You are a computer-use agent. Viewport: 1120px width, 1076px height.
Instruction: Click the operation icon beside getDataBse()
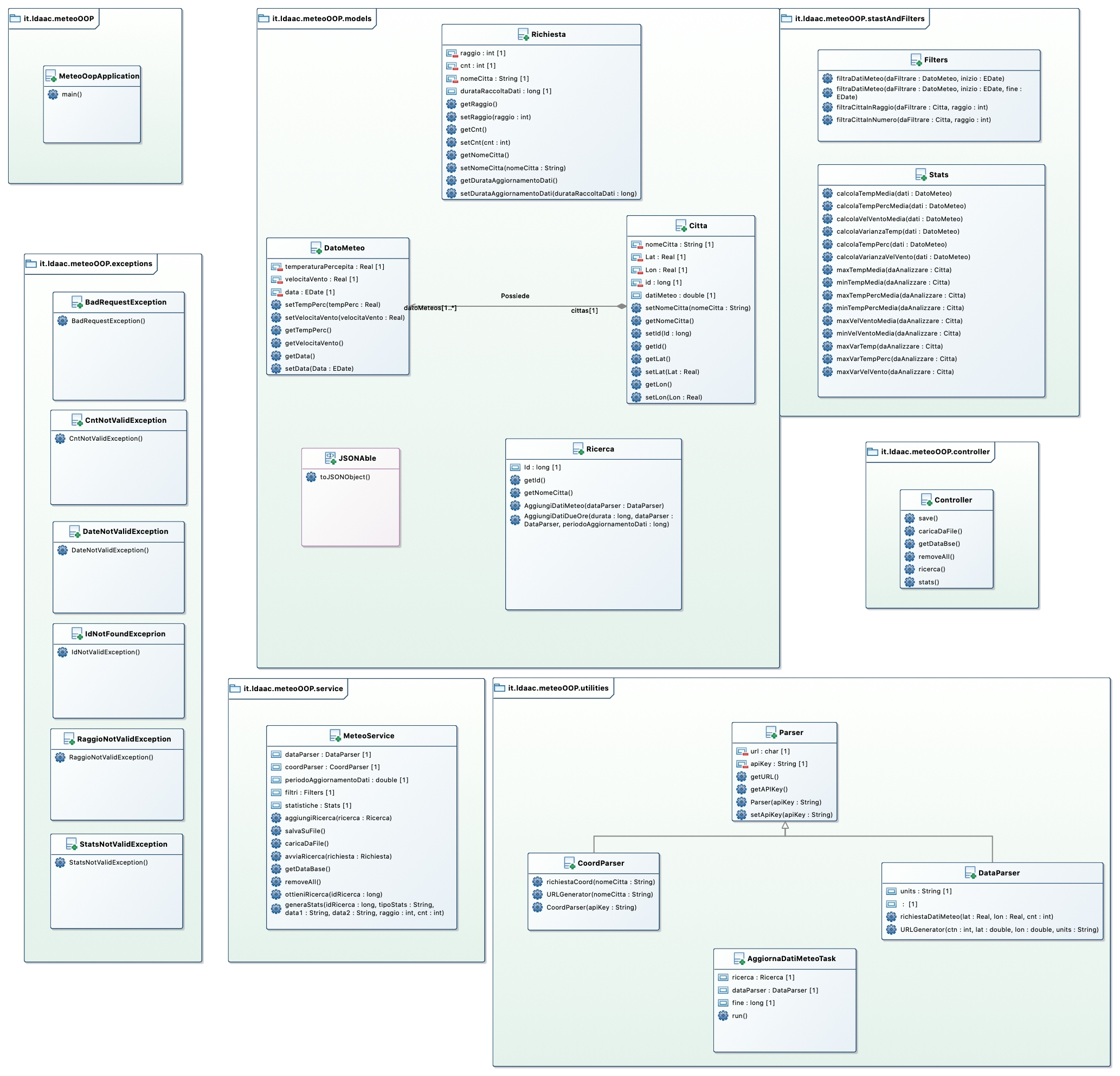coord(910,544)
